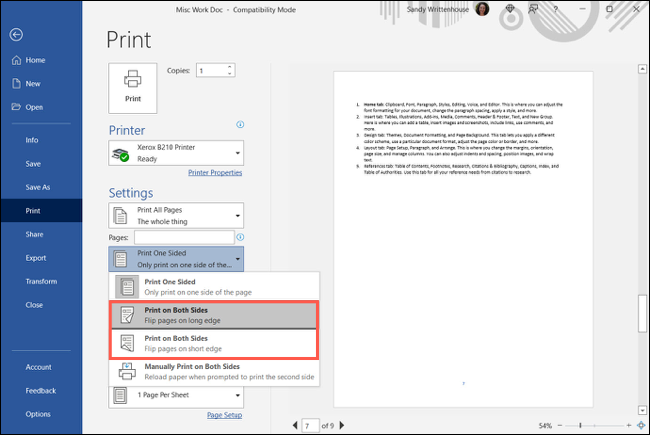Click the diamond premium icon in title bar
The image size is (650, 435).
[510, 9]
